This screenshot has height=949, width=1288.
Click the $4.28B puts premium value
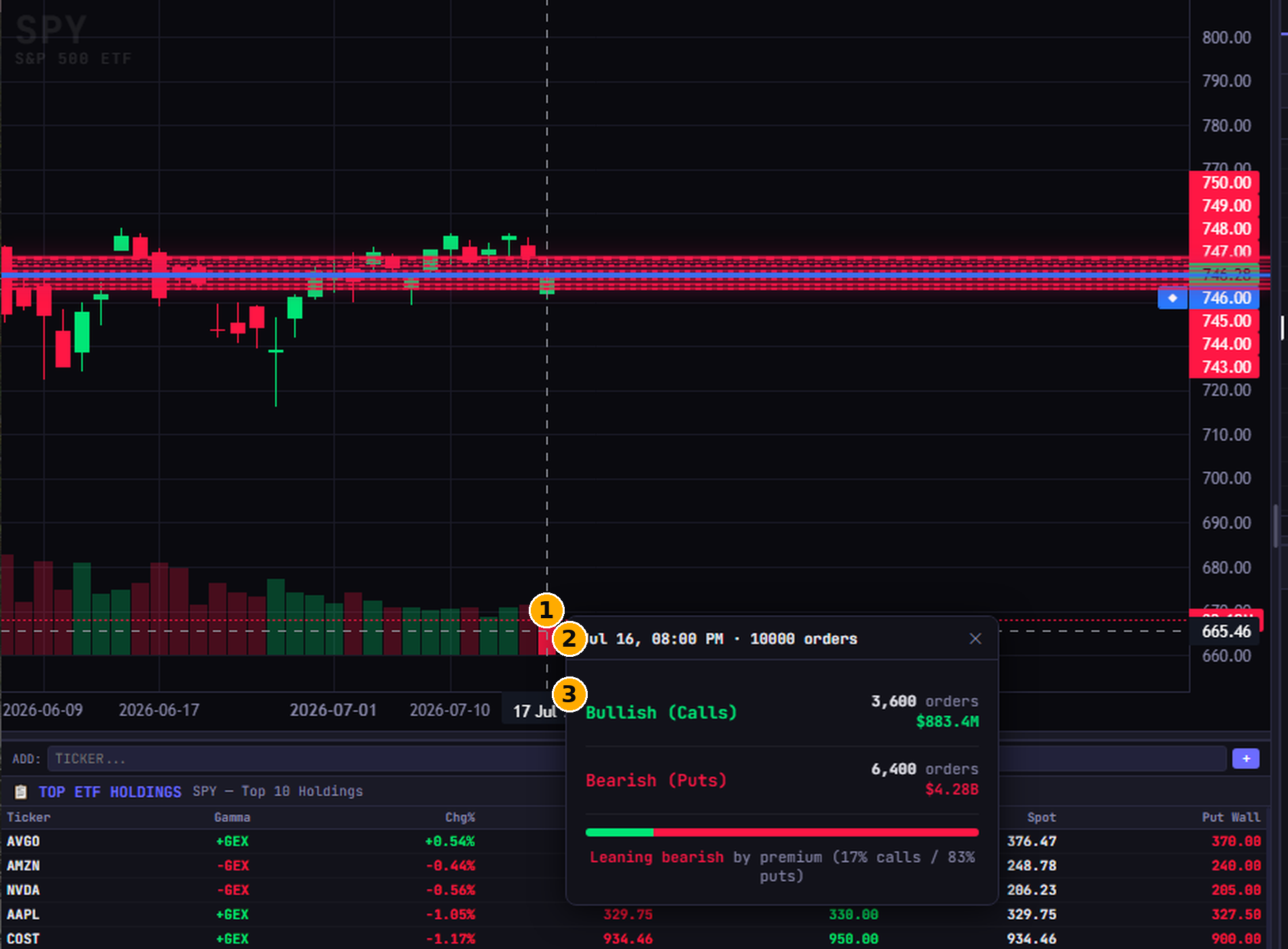coord(952,789)
